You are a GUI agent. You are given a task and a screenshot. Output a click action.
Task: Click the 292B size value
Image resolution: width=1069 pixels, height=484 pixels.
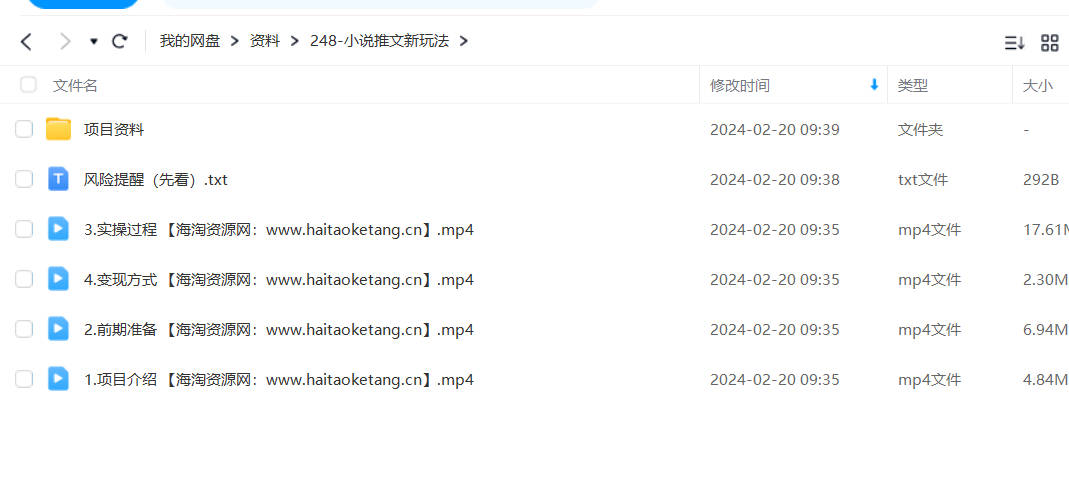click(1041, 180)
